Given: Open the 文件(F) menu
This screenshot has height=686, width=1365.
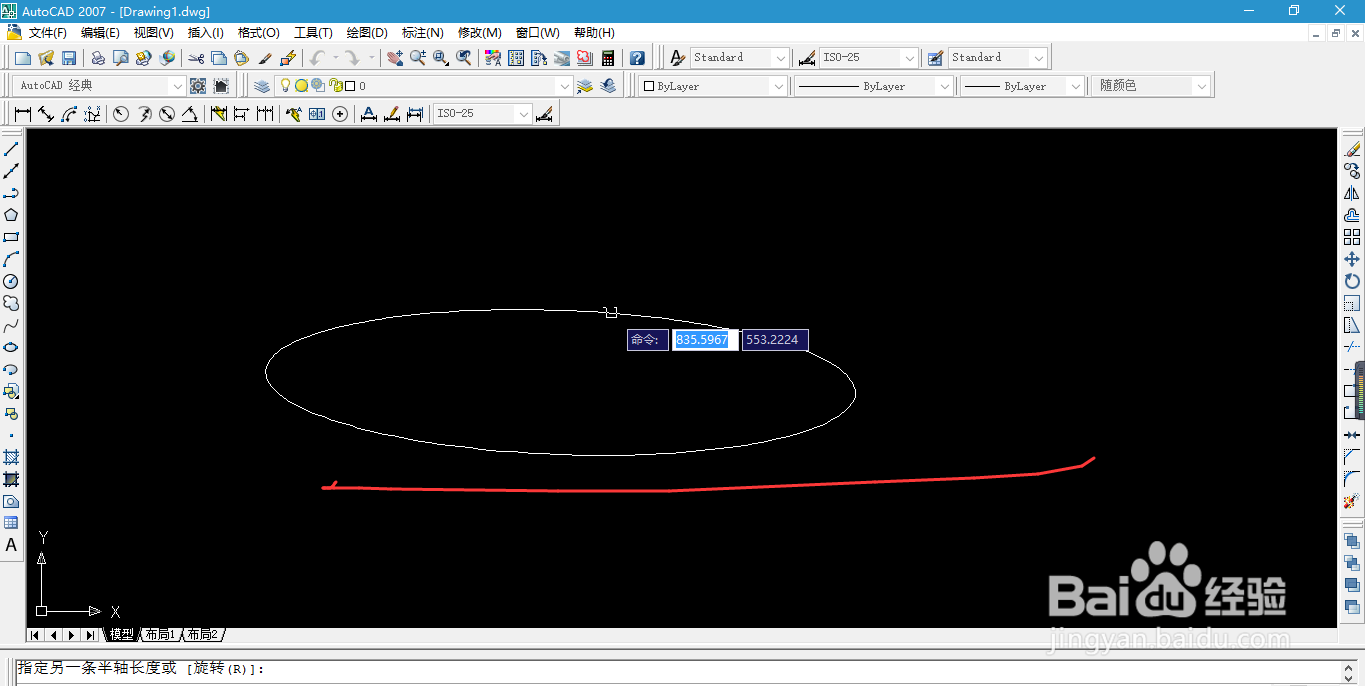Looking at the screenshot, I should 47,33.
